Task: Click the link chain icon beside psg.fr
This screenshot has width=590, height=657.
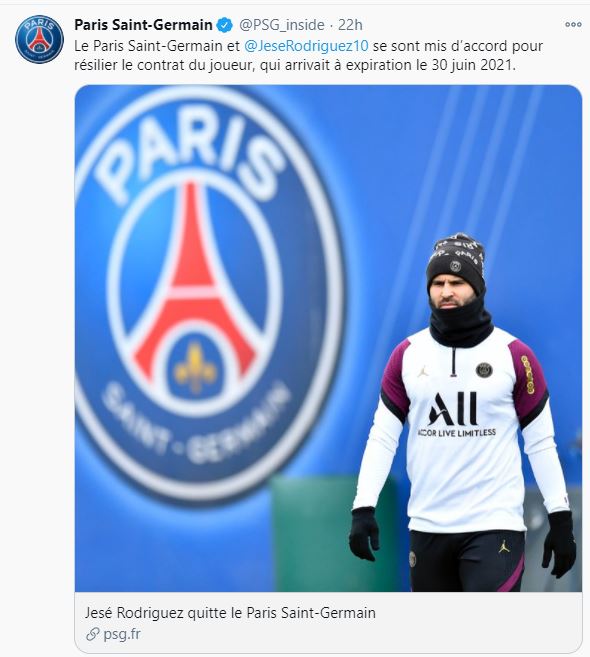Action: pyautogui.click(x=92, y=634)
